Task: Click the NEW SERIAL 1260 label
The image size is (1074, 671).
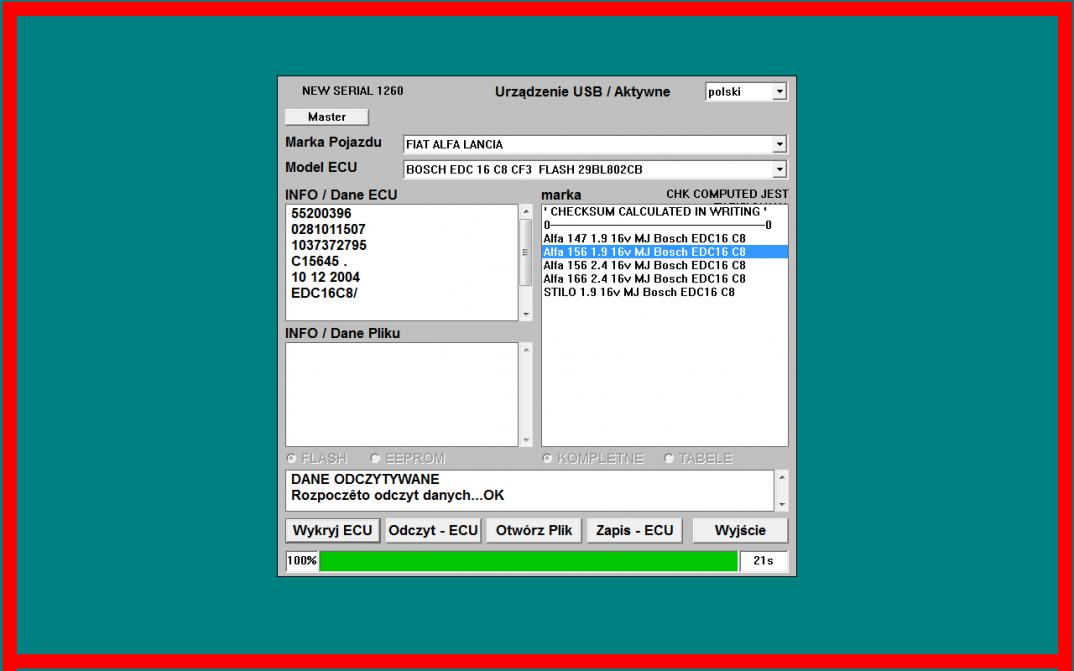Action: pos(353,90)
